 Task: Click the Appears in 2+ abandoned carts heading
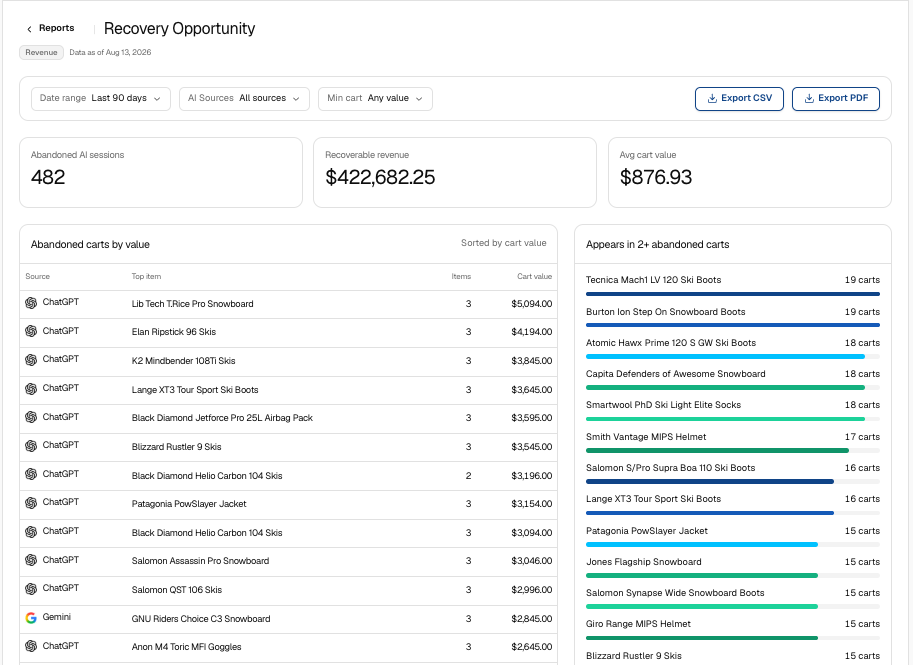click(x=657, y=245)
